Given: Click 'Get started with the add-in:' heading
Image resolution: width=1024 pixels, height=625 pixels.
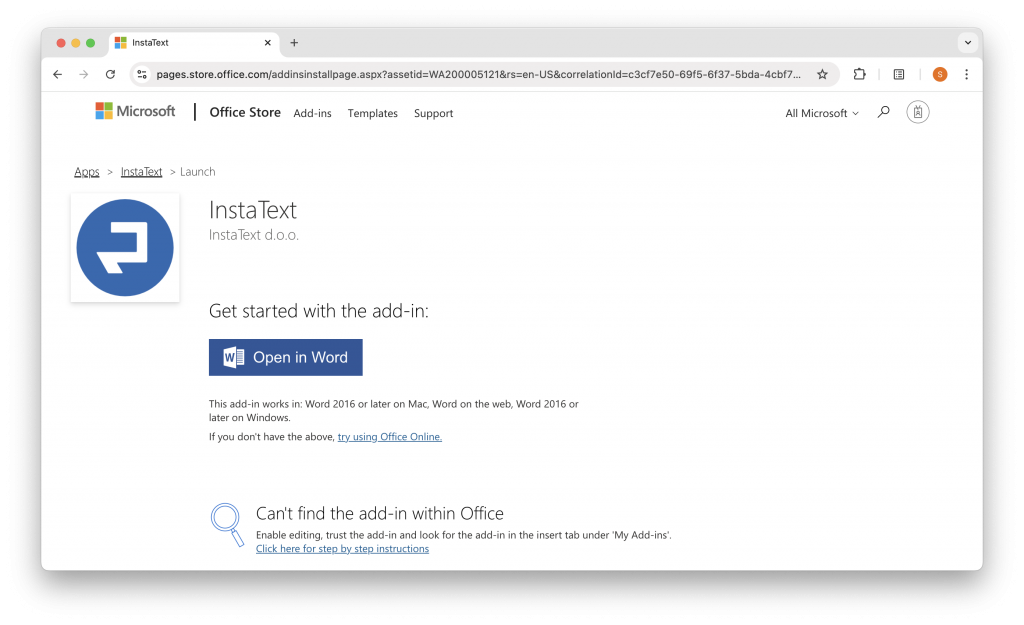Looking at the screenshot, I should pos(319,311).
